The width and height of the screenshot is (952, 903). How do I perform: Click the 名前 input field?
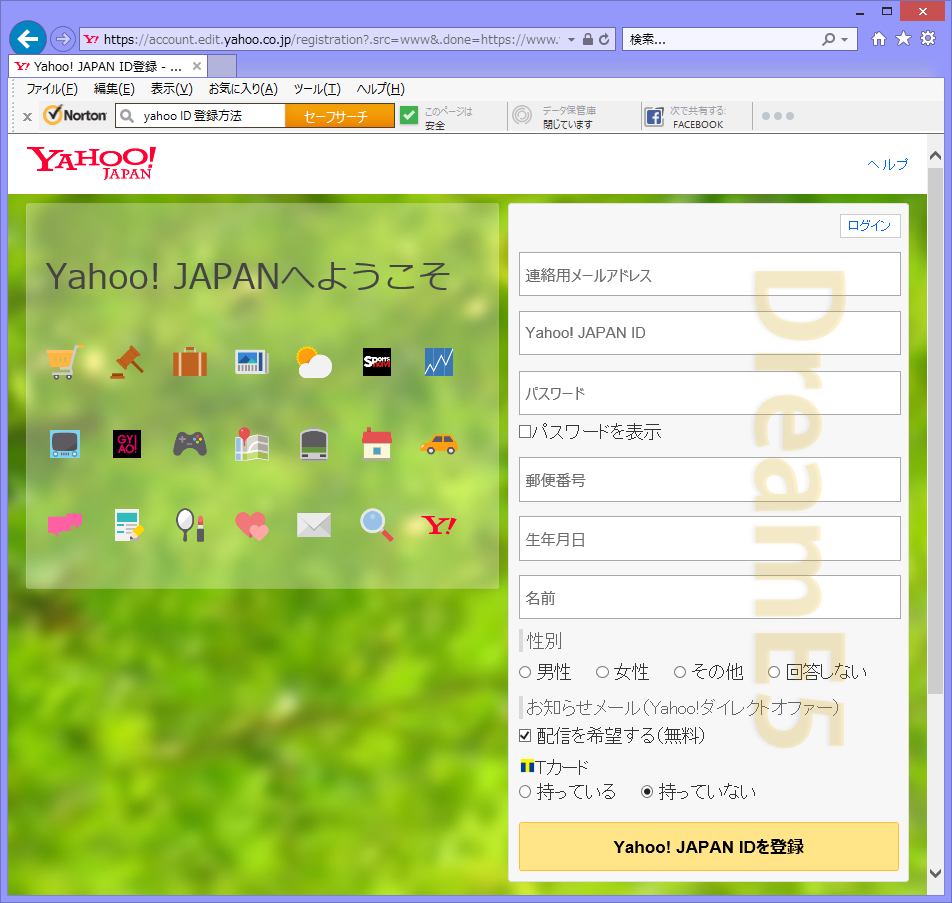click(x=709, y=598)
